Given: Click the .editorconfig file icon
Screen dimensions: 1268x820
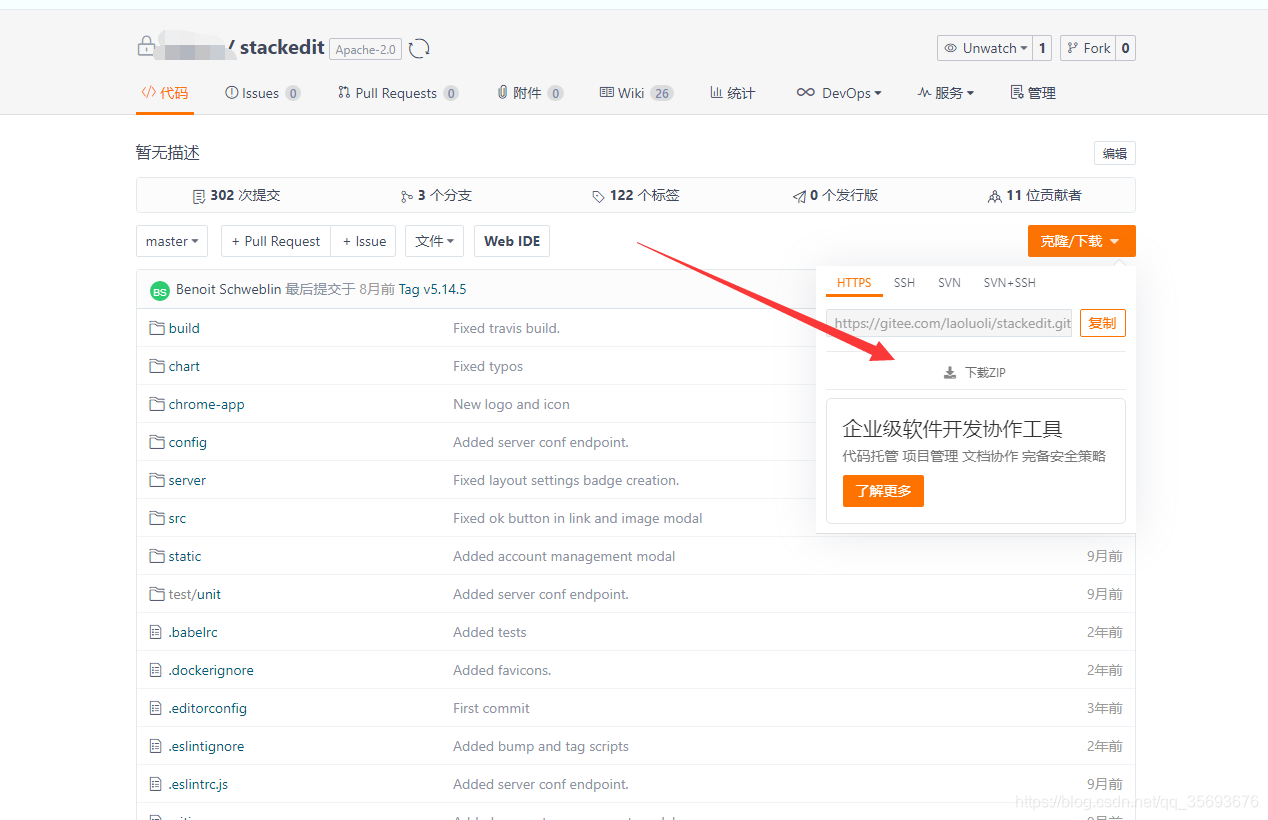Looking at the screenshot, I should tap(155, 708).
